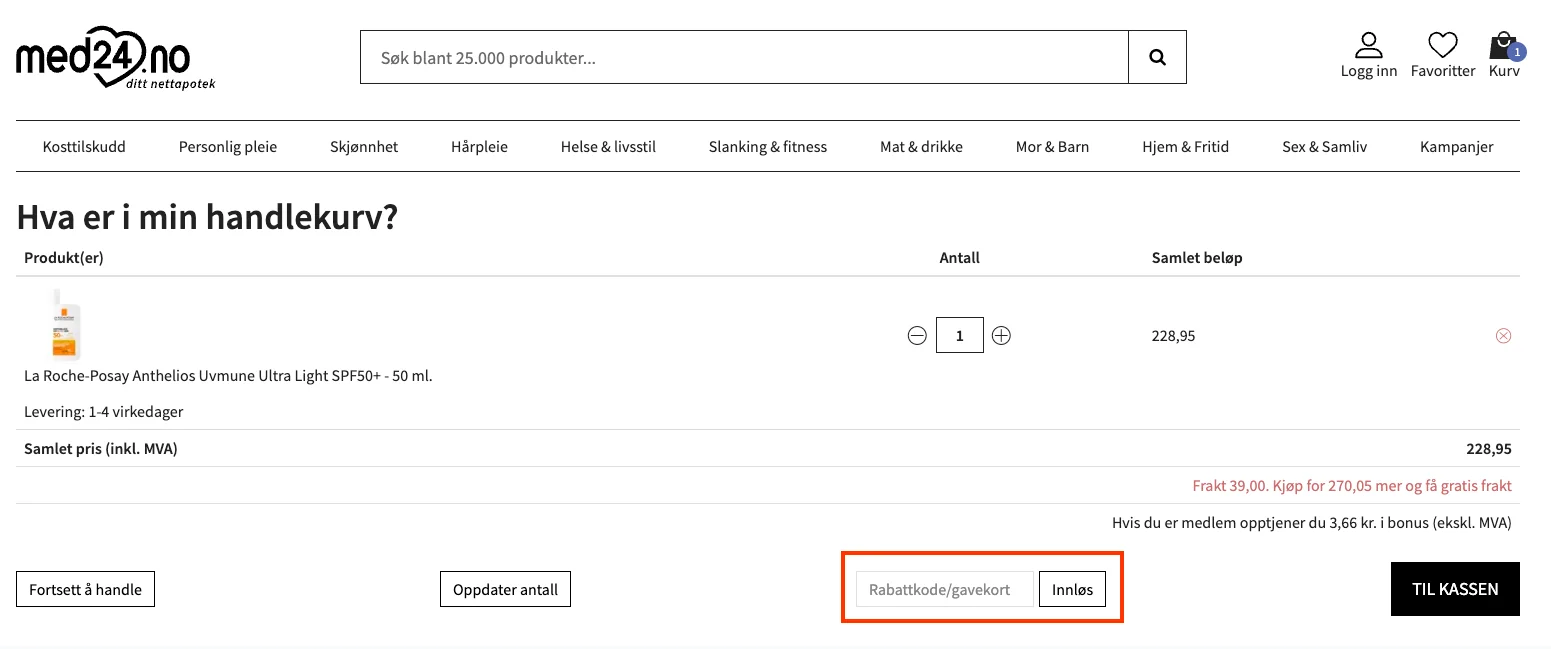Open Kampanjer menu category

[1456, 146]
